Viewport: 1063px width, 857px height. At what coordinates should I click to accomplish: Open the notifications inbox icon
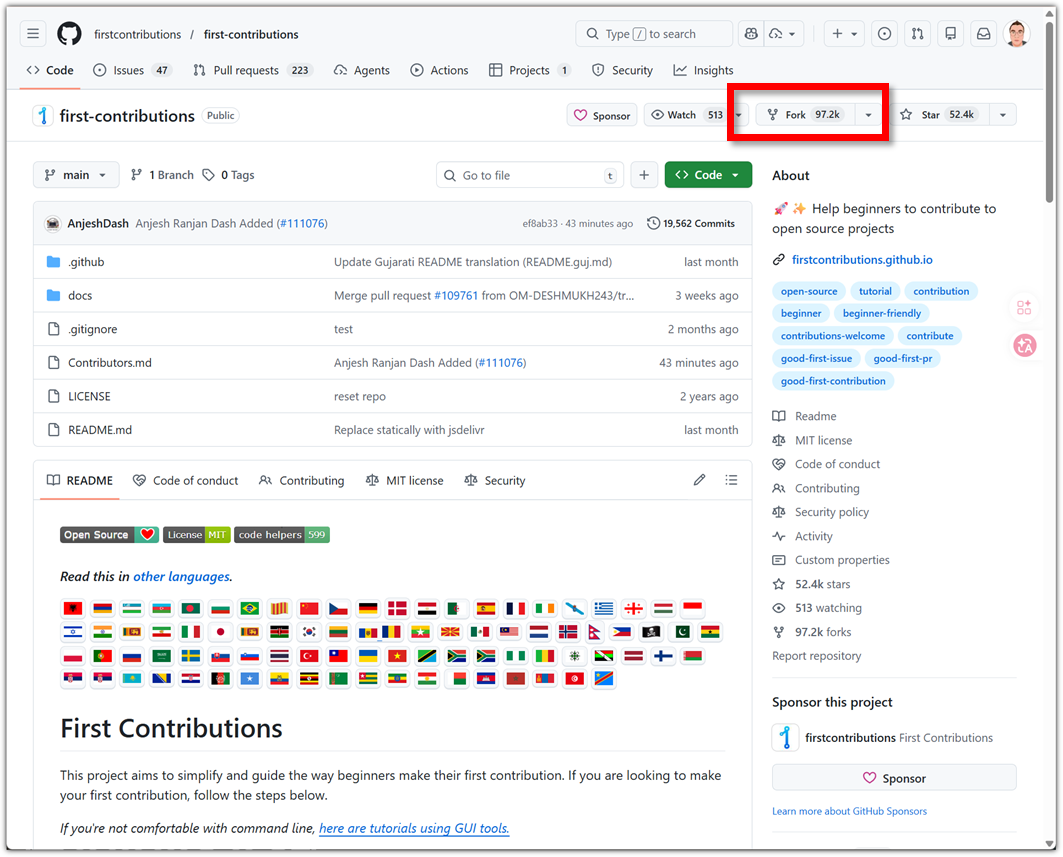click(983, 34)
